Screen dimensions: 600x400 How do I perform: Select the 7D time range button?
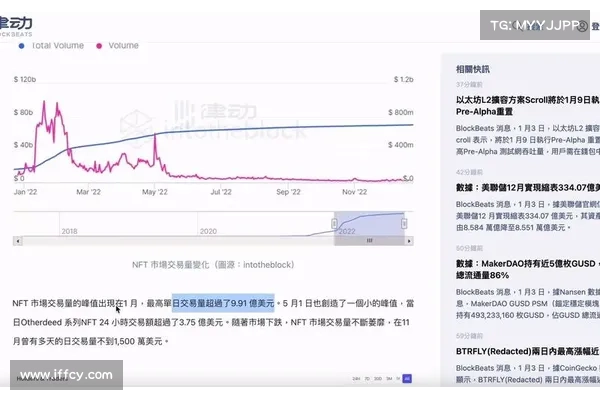pyautogui.click(x=367, y=379)
